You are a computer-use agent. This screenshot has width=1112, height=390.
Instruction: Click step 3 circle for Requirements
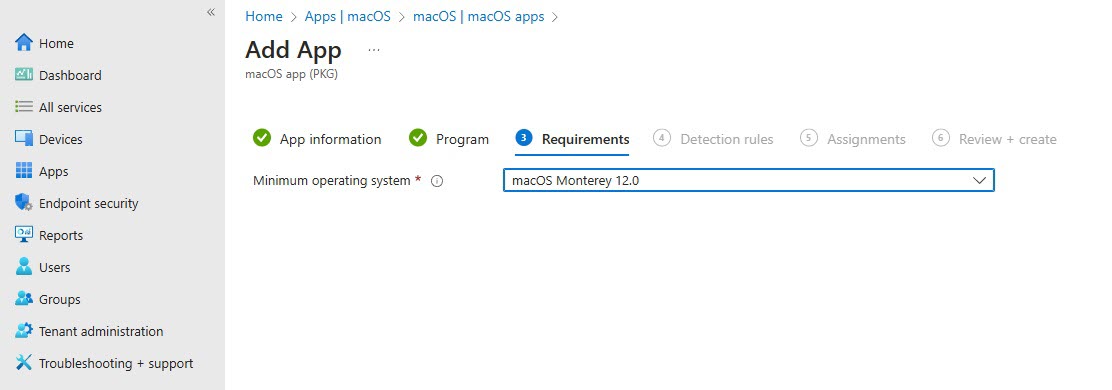[523, 138]
